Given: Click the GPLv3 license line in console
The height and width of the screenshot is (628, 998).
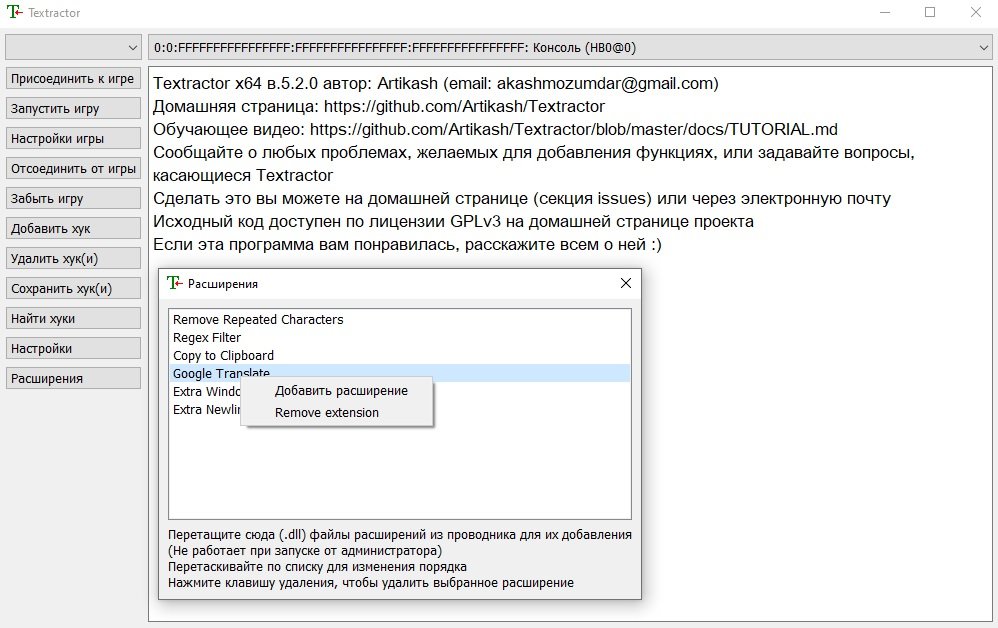Looking at the screenshot, I should [453, 221].
